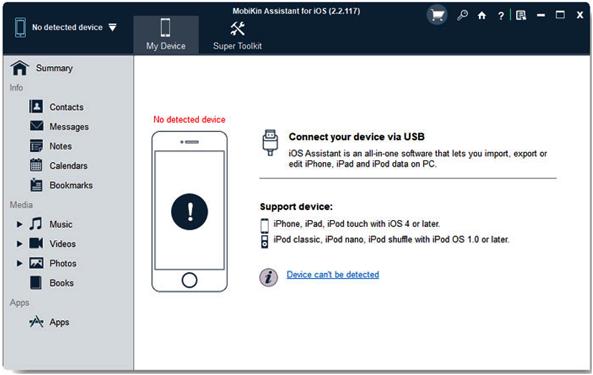593x375 pixels.
Task: Minimize the MobiKin window
Action: [x=541, y=15]
